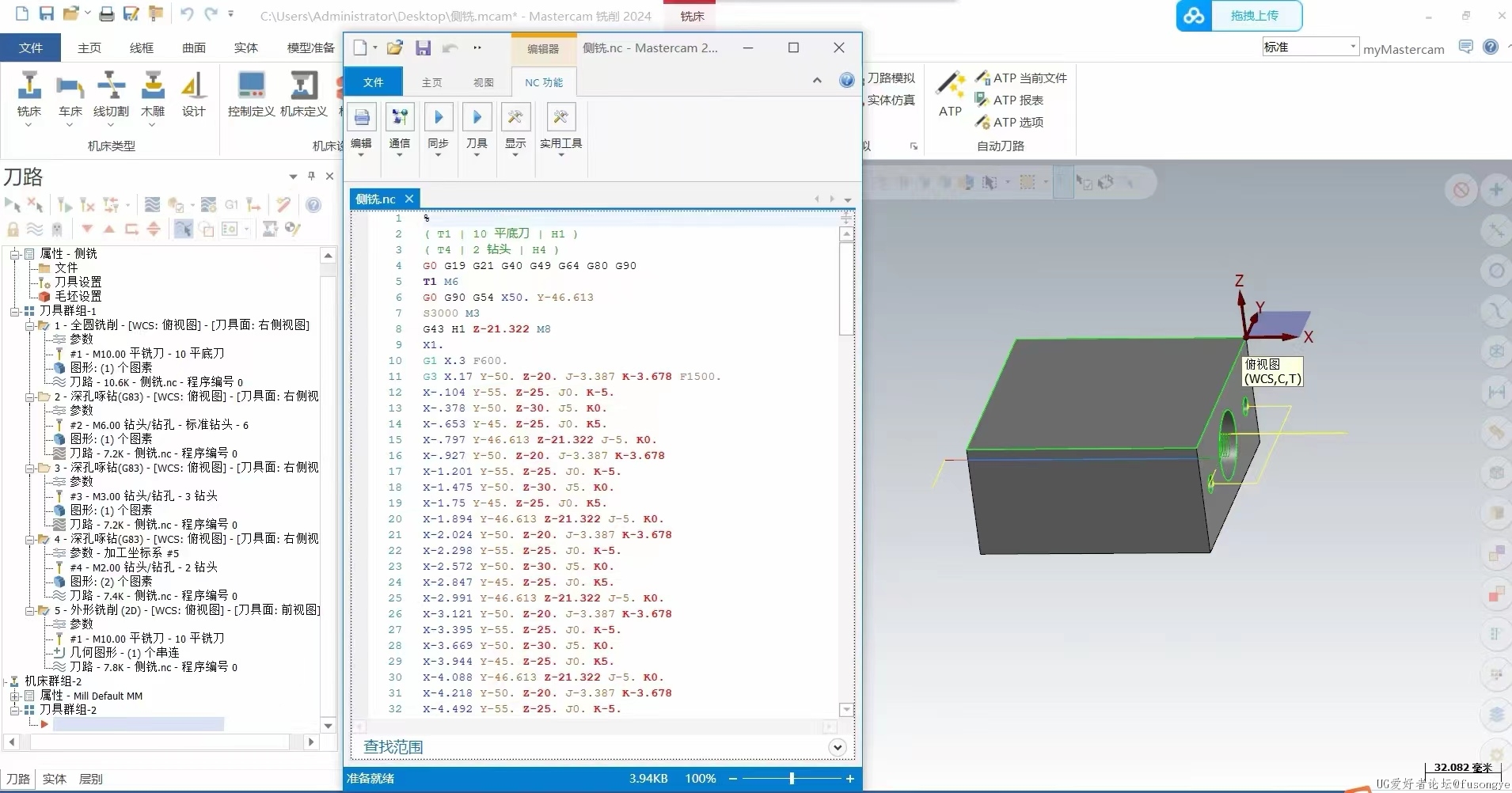Open file in code editor toolbar

[394, 48]
